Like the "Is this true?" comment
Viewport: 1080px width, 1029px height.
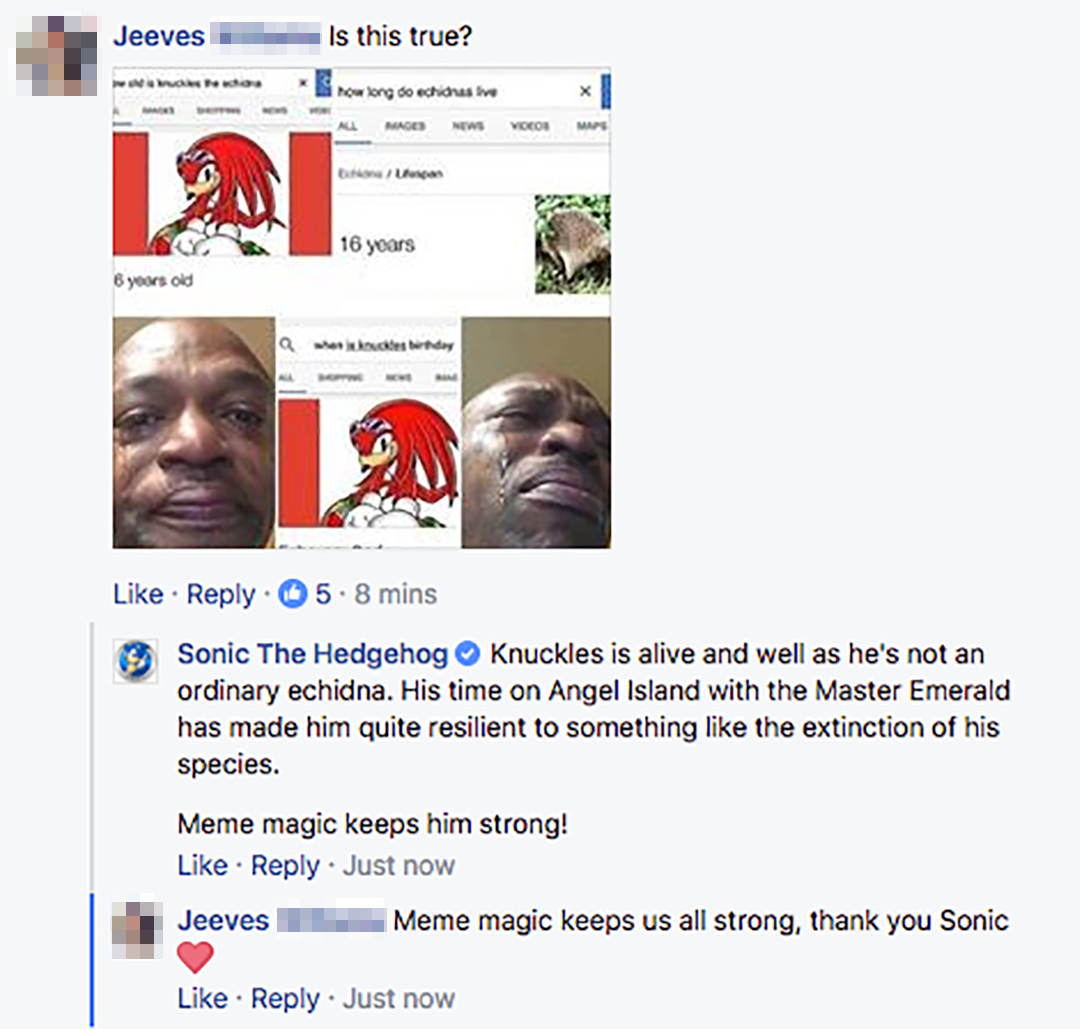[138, 594]
